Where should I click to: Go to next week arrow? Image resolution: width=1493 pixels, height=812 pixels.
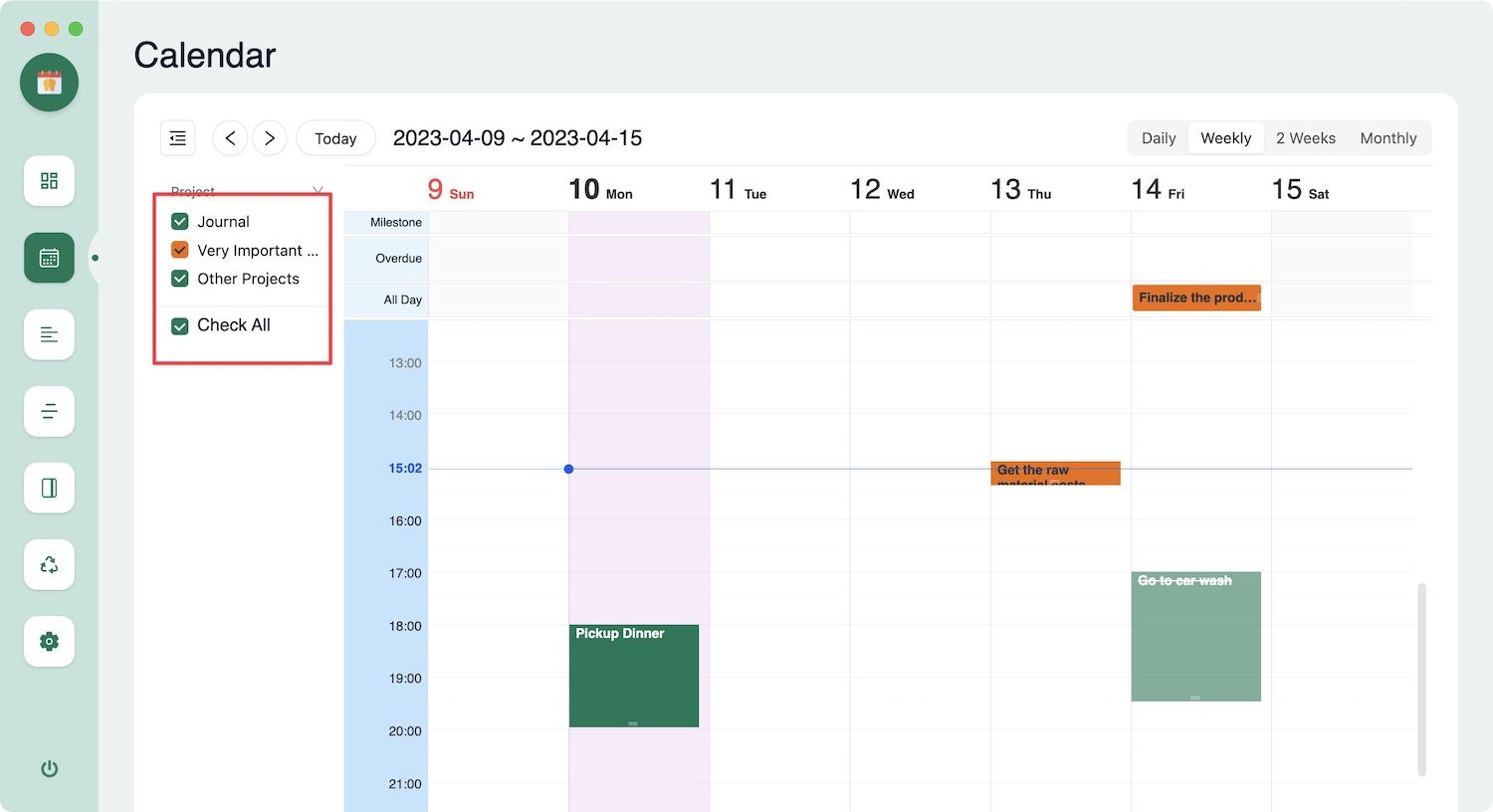(x=270, y=138)
